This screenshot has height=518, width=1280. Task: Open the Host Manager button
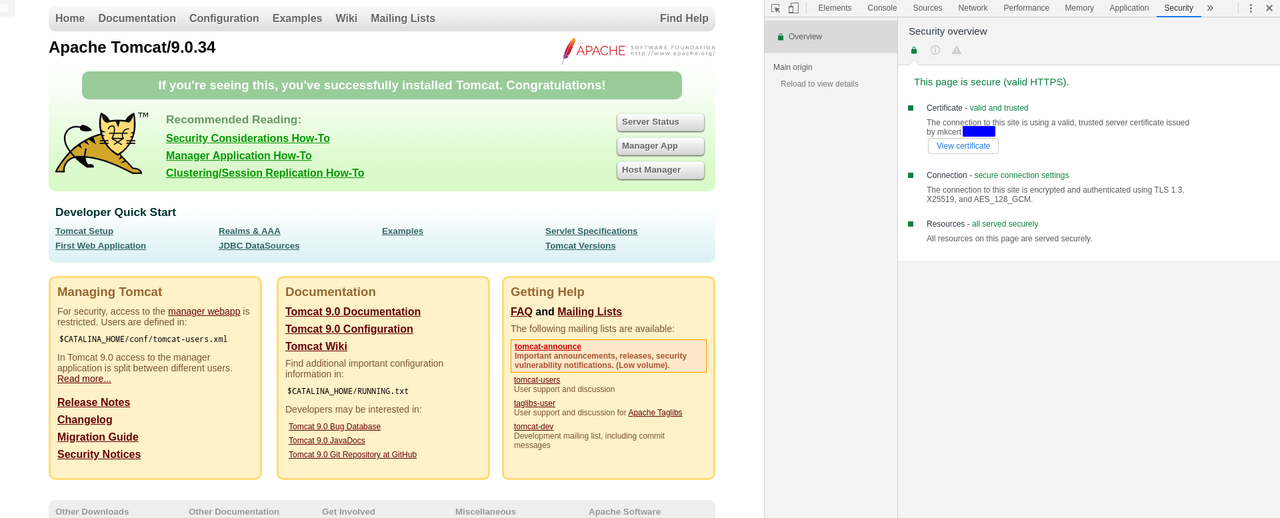(661, 170)
